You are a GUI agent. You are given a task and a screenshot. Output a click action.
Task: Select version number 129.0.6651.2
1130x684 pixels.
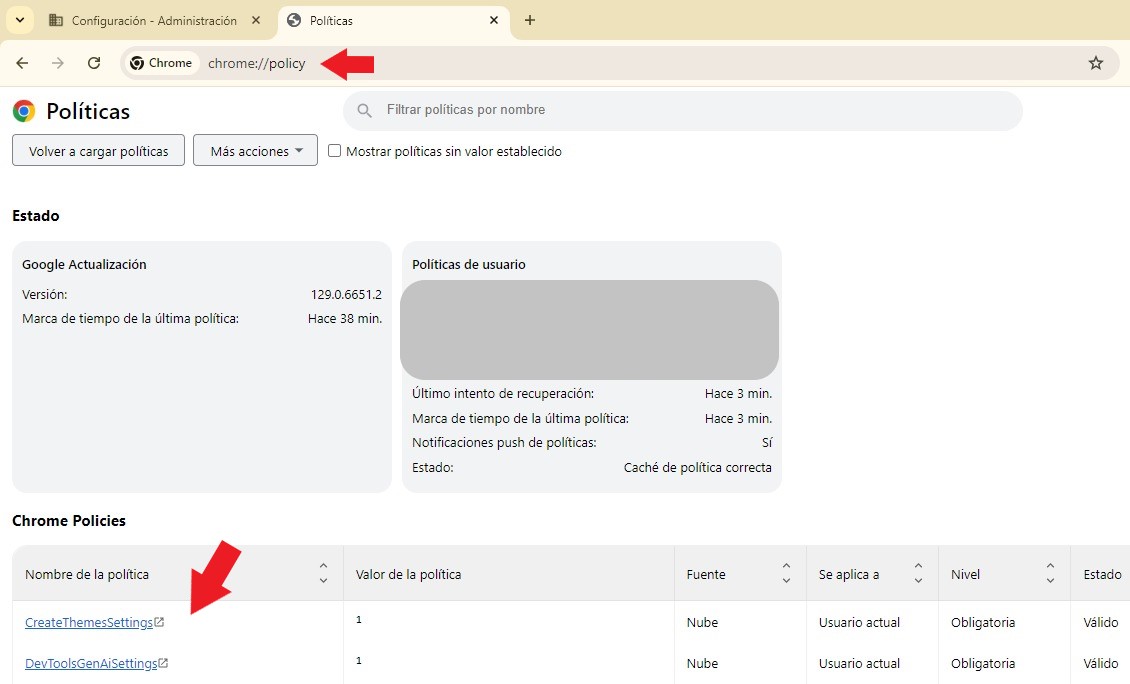pyautogui.click(x=346, y=295)
